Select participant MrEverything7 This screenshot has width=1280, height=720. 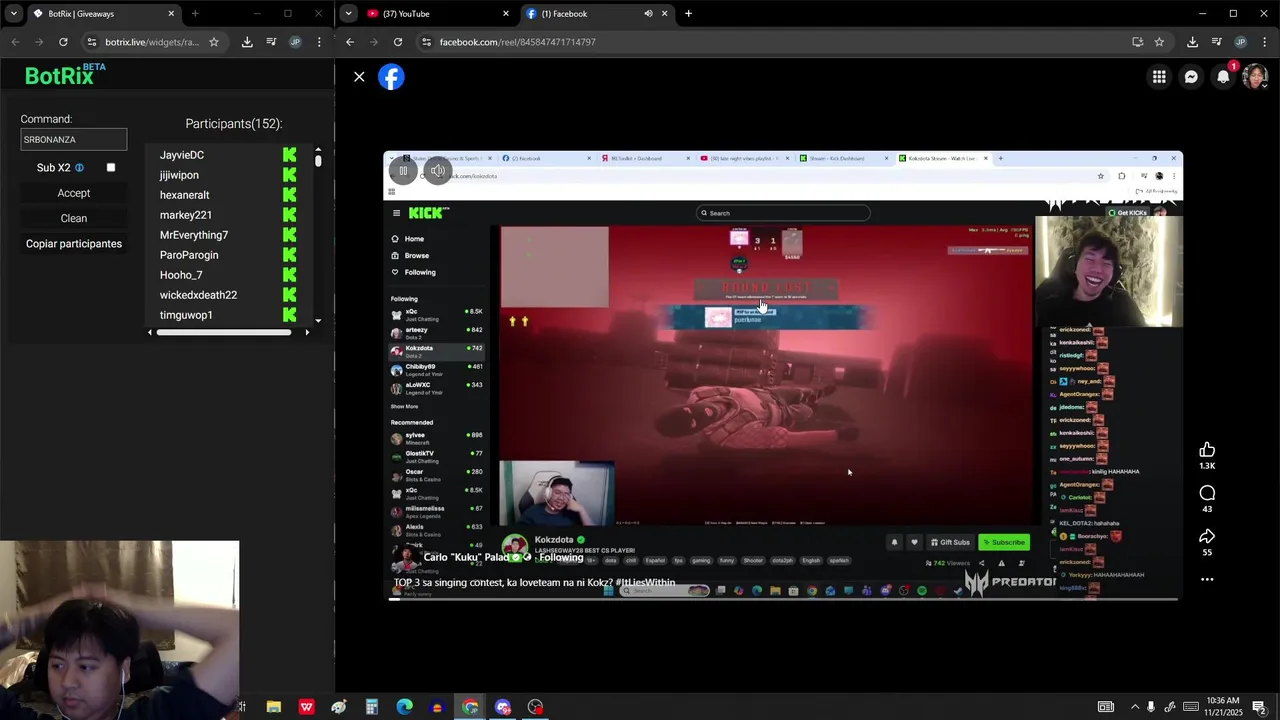[194, 235]
